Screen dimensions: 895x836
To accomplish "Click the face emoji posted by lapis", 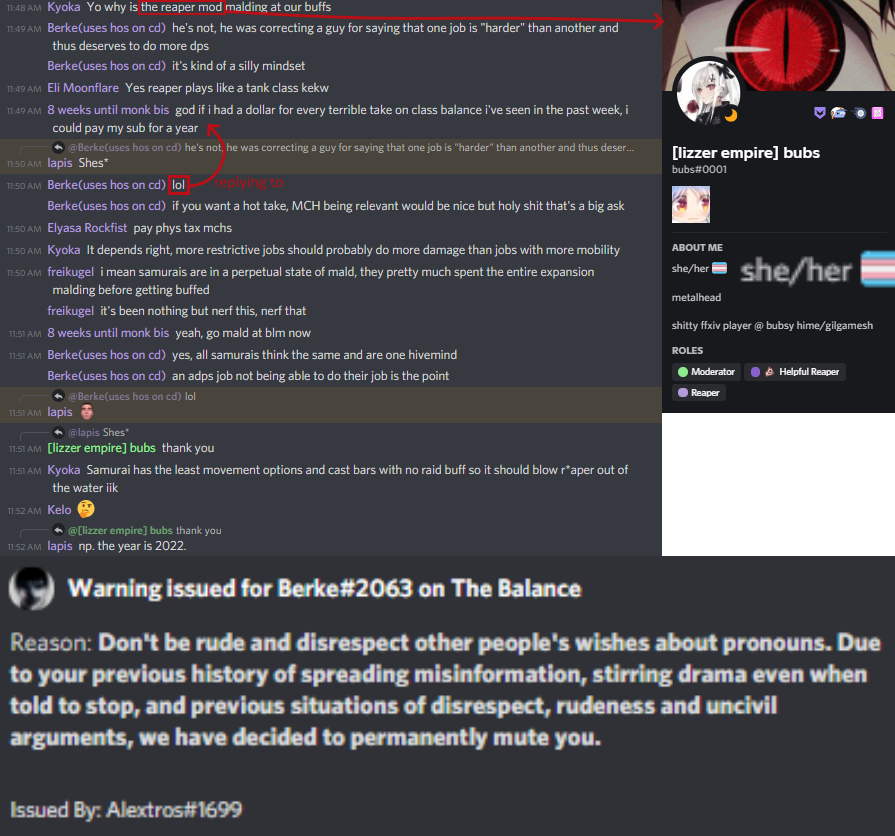I will click(87, 411).
